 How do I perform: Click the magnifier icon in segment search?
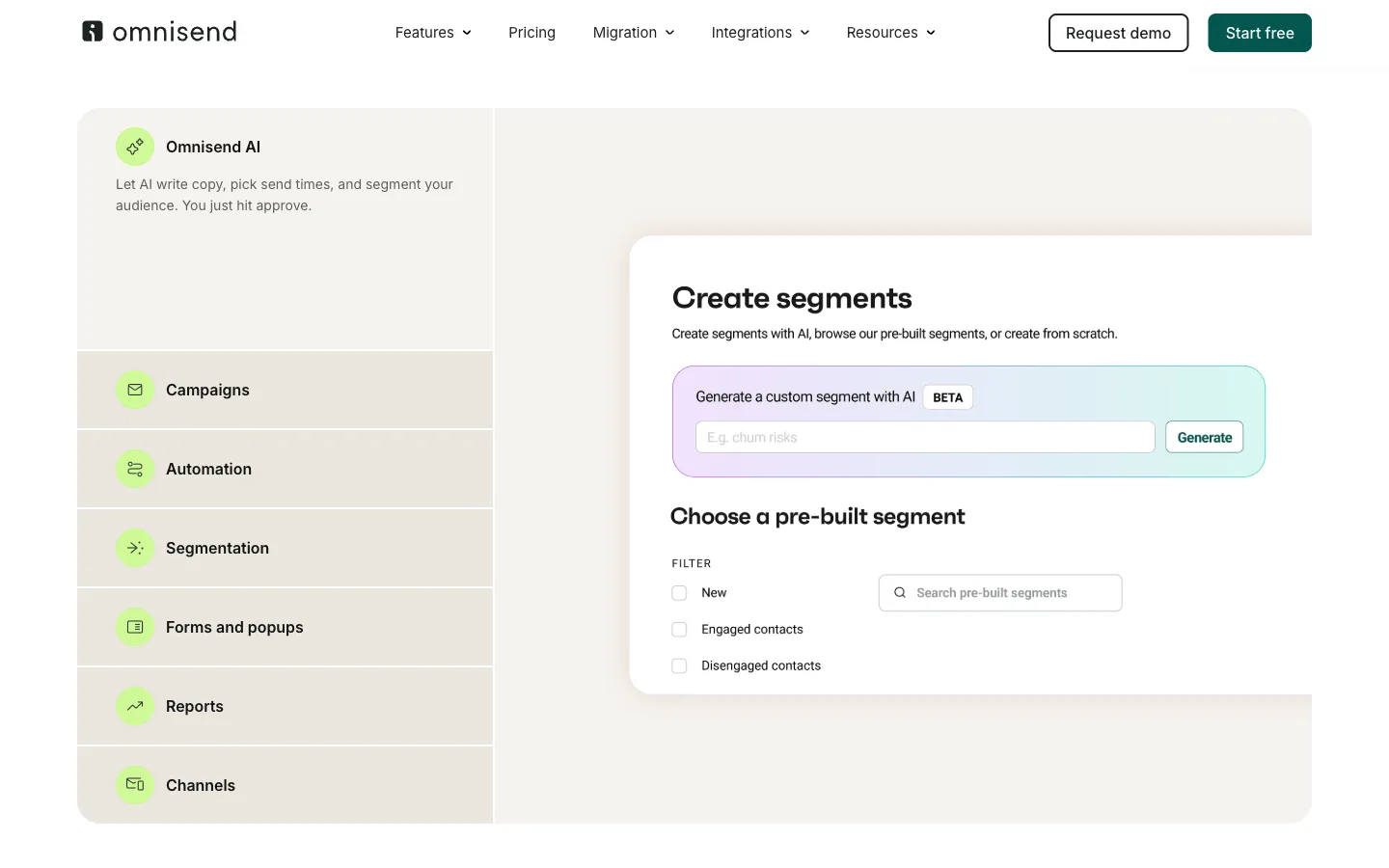click(x=900, y=593)
